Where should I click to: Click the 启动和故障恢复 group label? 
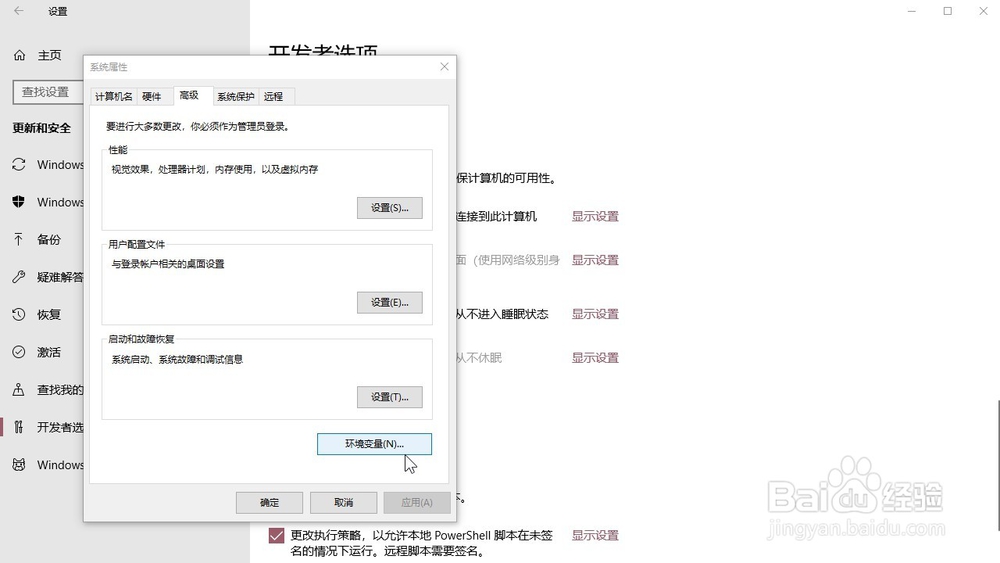pos(141,339)
